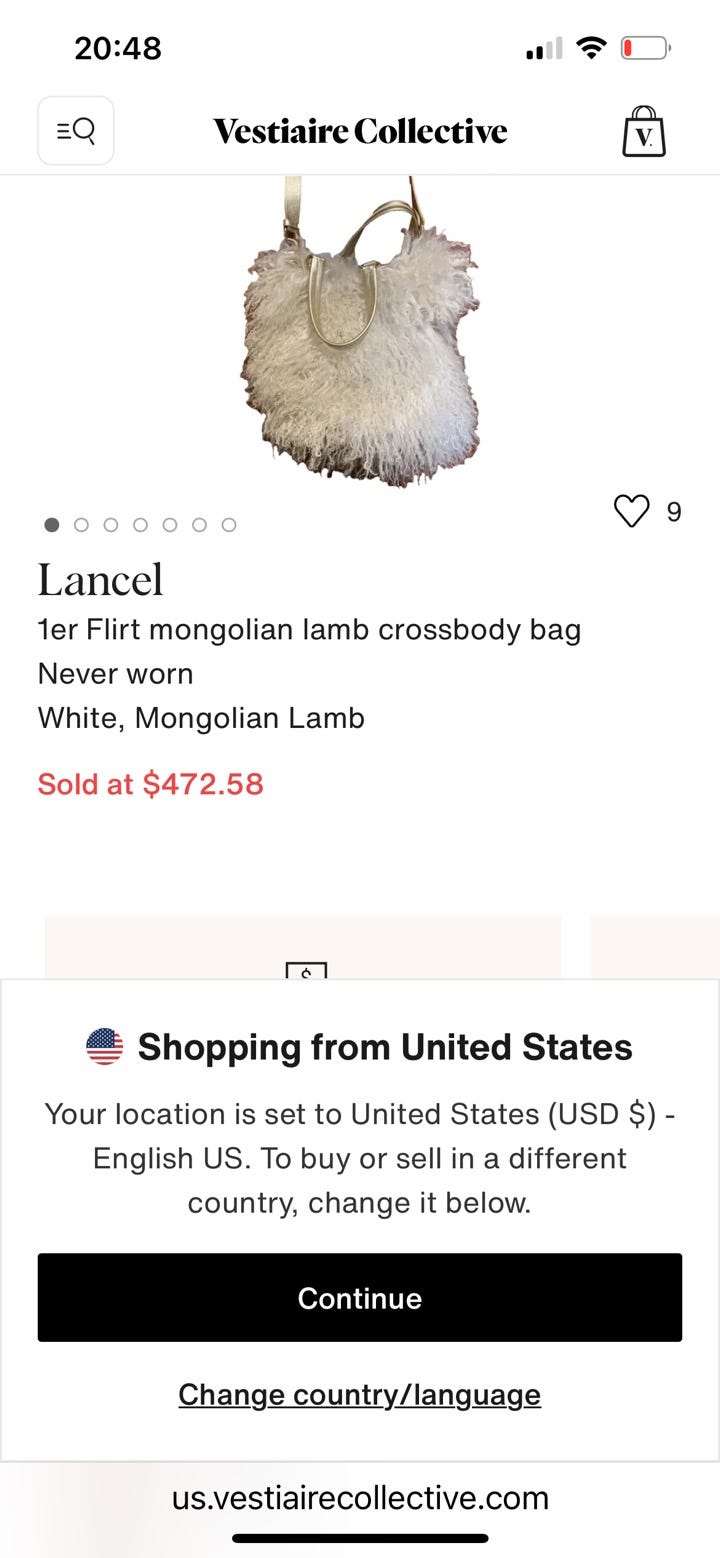Viewport: 720px width, 1558px height.
Task: Select the fourth image carousel dot
Action: click(141, 525)
